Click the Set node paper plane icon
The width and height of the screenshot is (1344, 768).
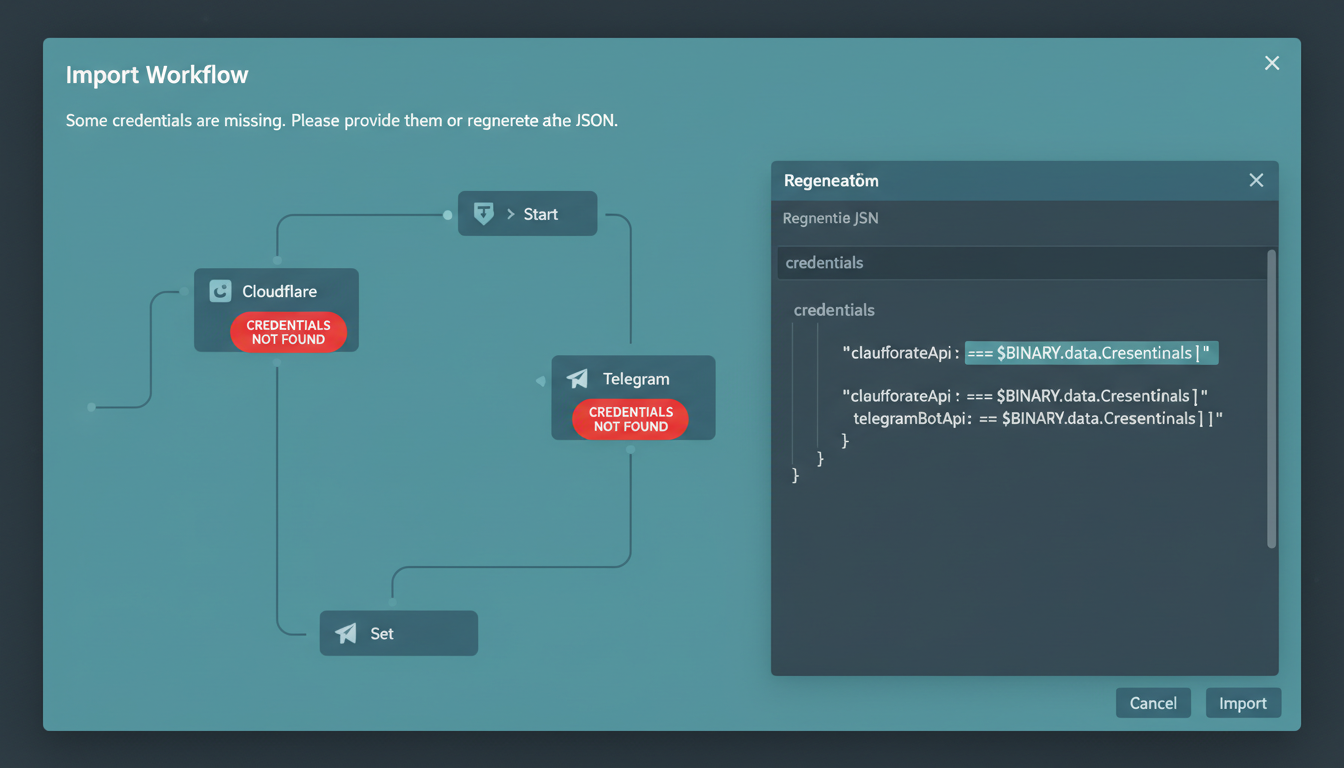click(346, 633)
